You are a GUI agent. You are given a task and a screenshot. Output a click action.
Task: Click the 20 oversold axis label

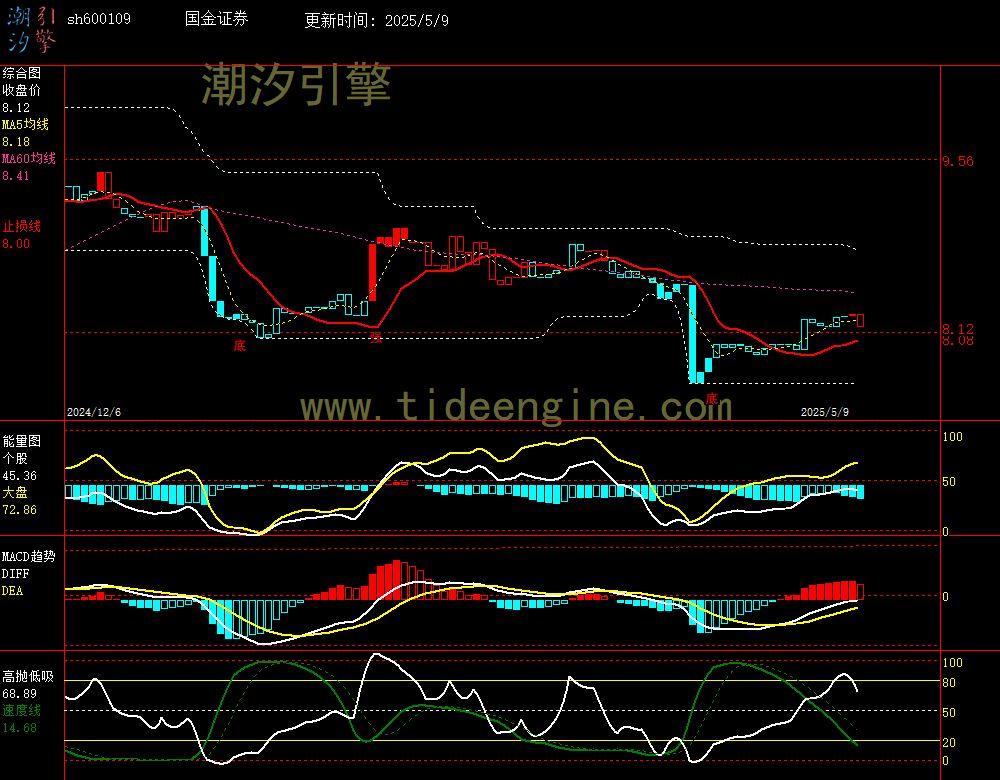point(949,742)
